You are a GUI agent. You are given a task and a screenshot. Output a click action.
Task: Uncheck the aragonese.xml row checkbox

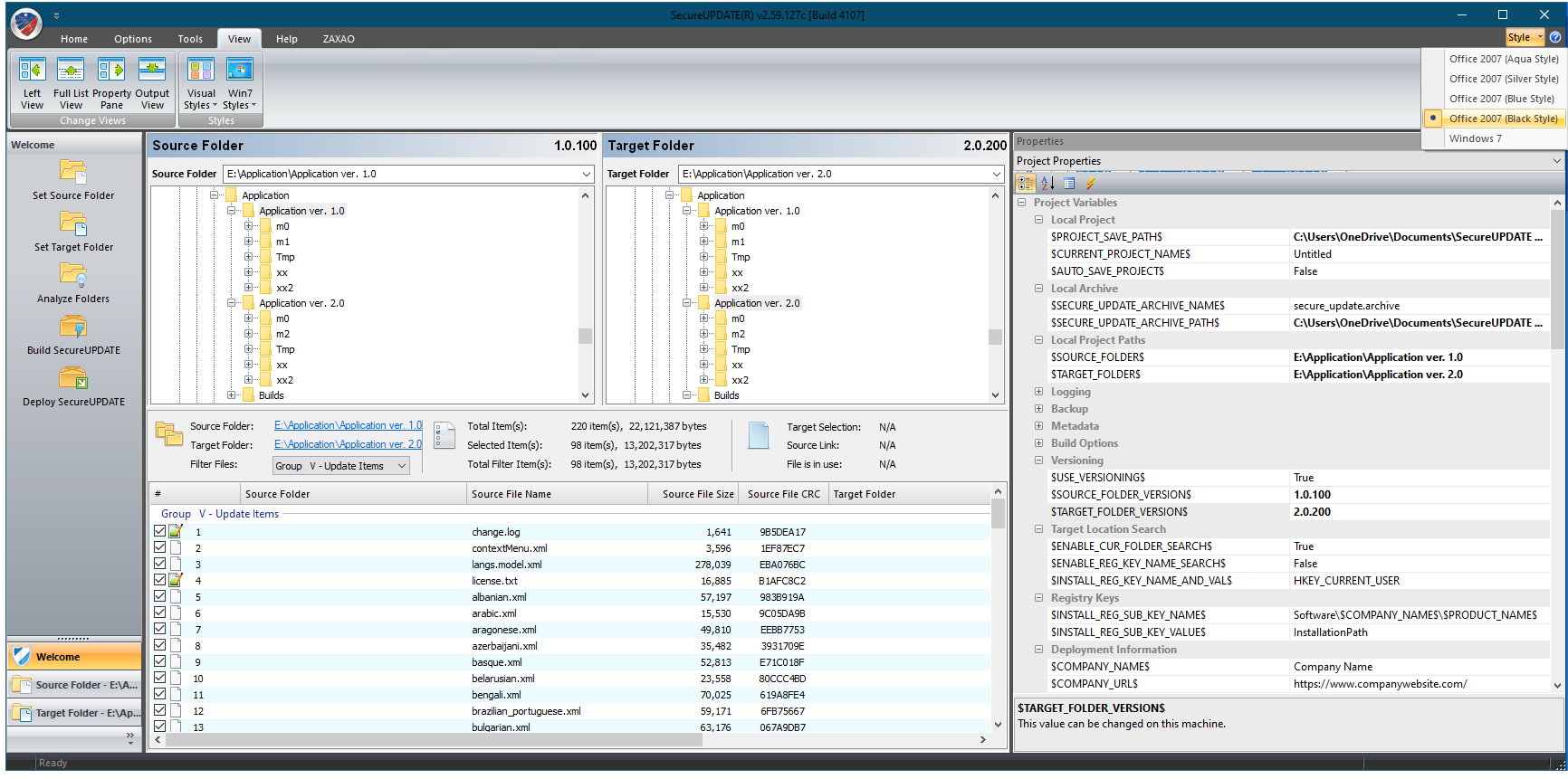[x=160, y=629]
